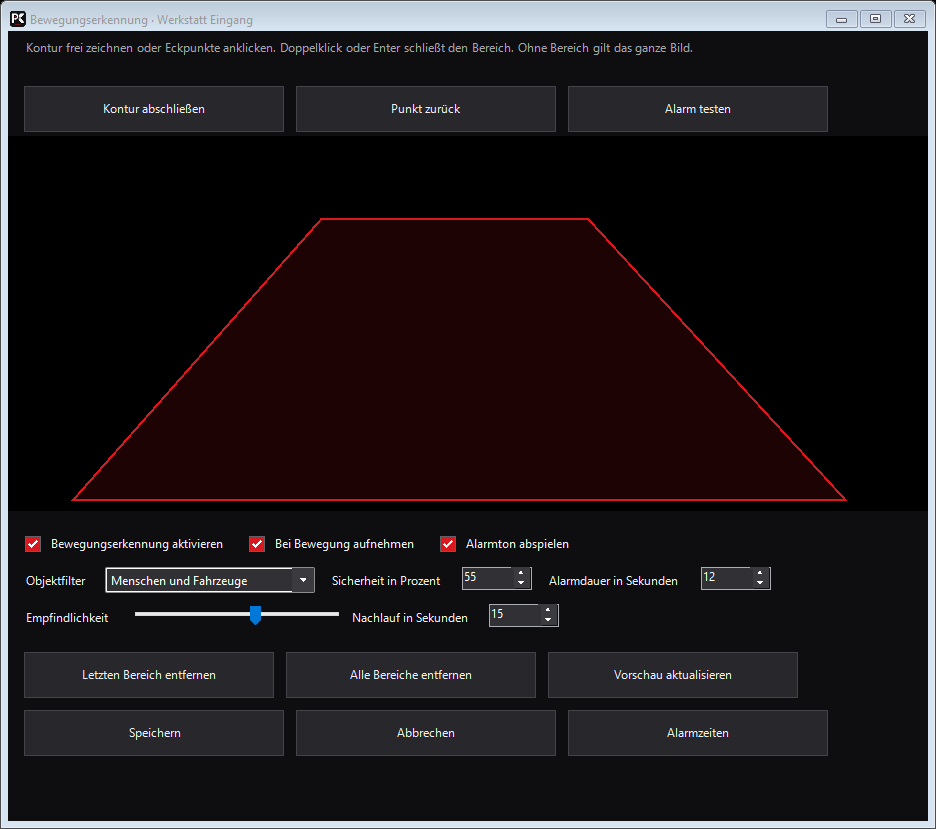
Task: Uncheck Bei Bewegung aufnehmen
Action: click(257, 544)
